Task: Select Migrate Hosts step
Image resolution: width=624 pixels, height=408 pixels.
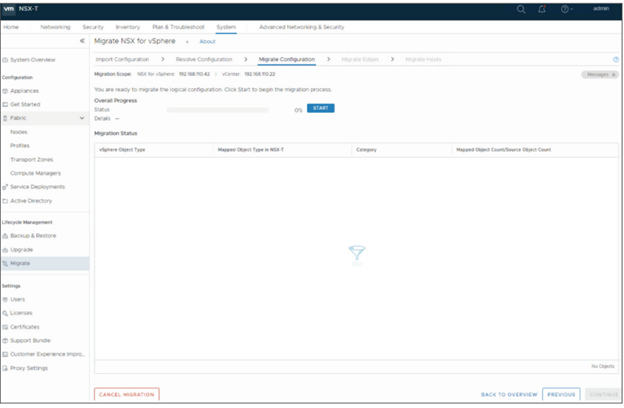Action: click(423, 59)
